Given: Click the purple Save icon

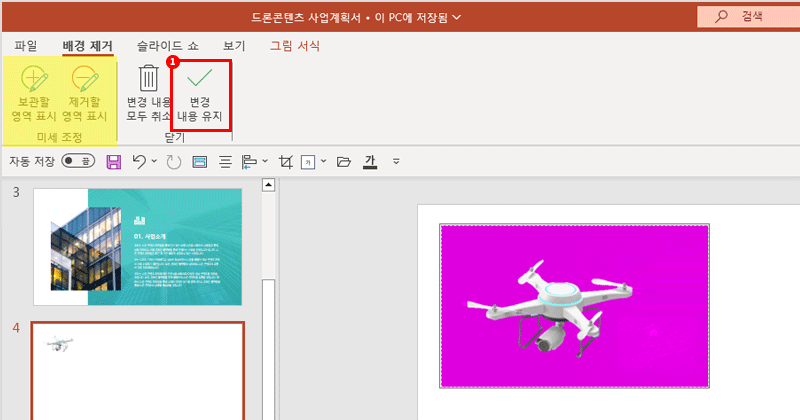Looking at the screenshot, I should pos(114,161).
